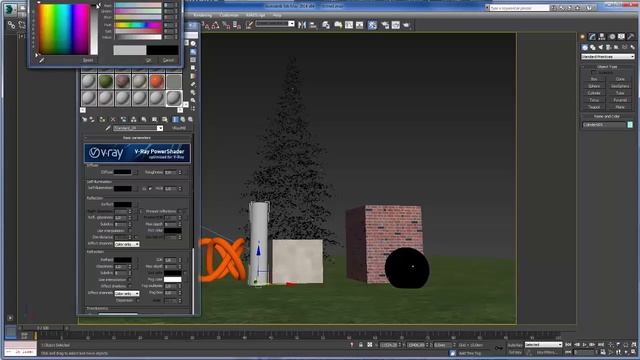
Task: Open the key filter Selected dropdown
Action: [543, 345]
